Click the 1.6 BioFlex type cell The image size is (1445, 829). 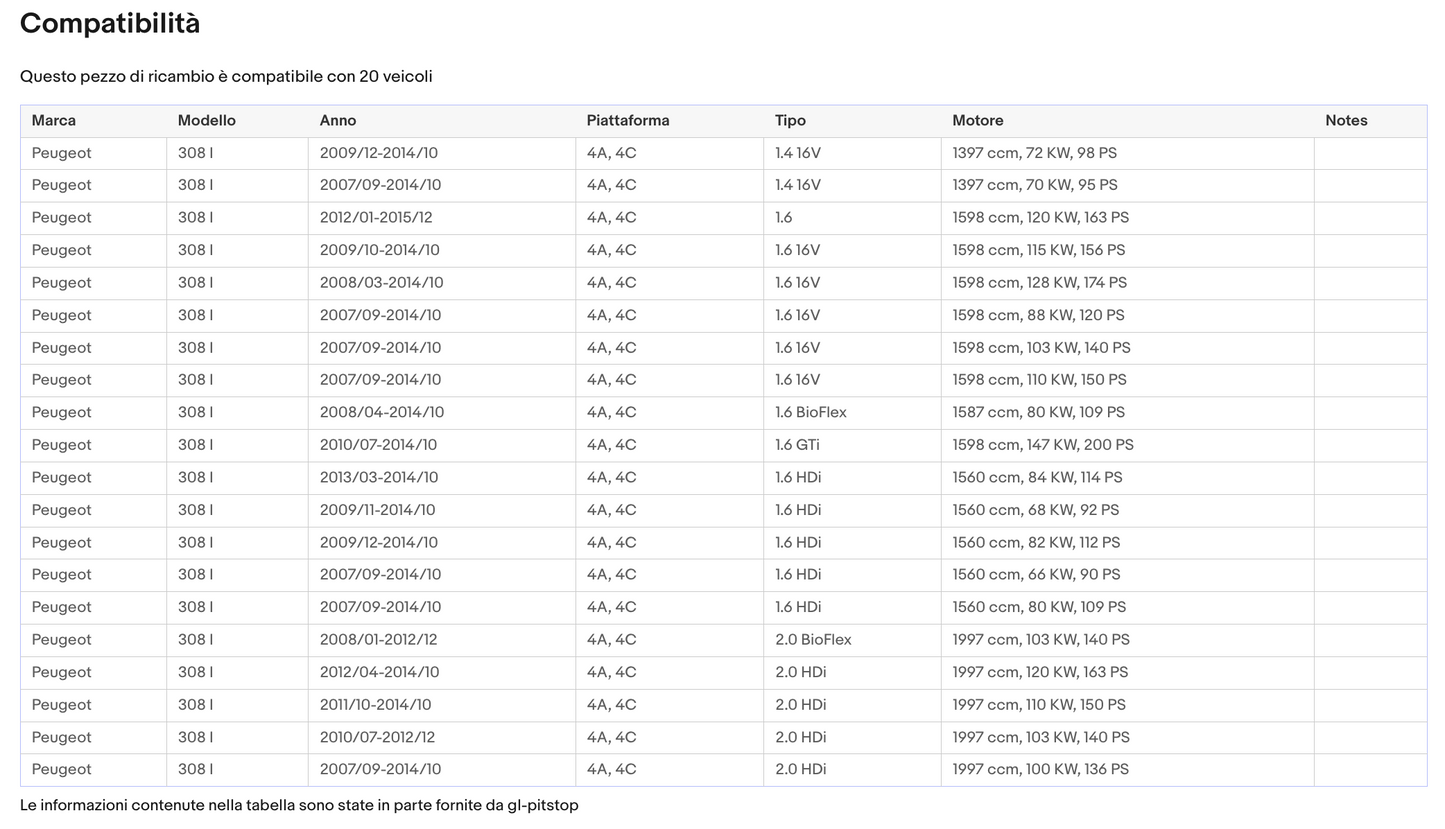tap(811, 413)
